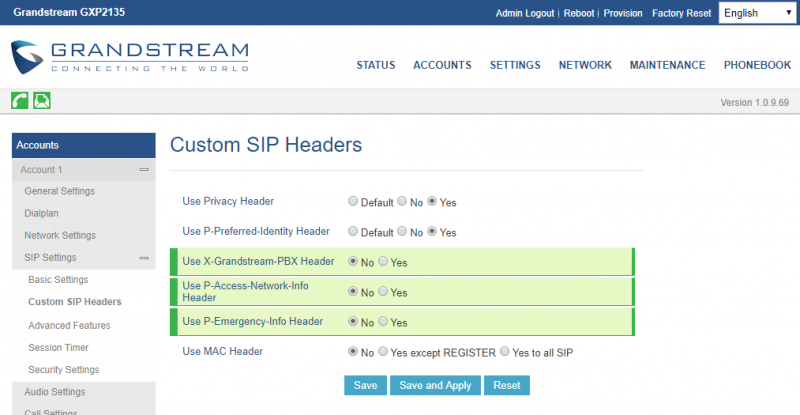Open Dialplan in sidebar
The image size is (800, 415).
click(41, 213)
